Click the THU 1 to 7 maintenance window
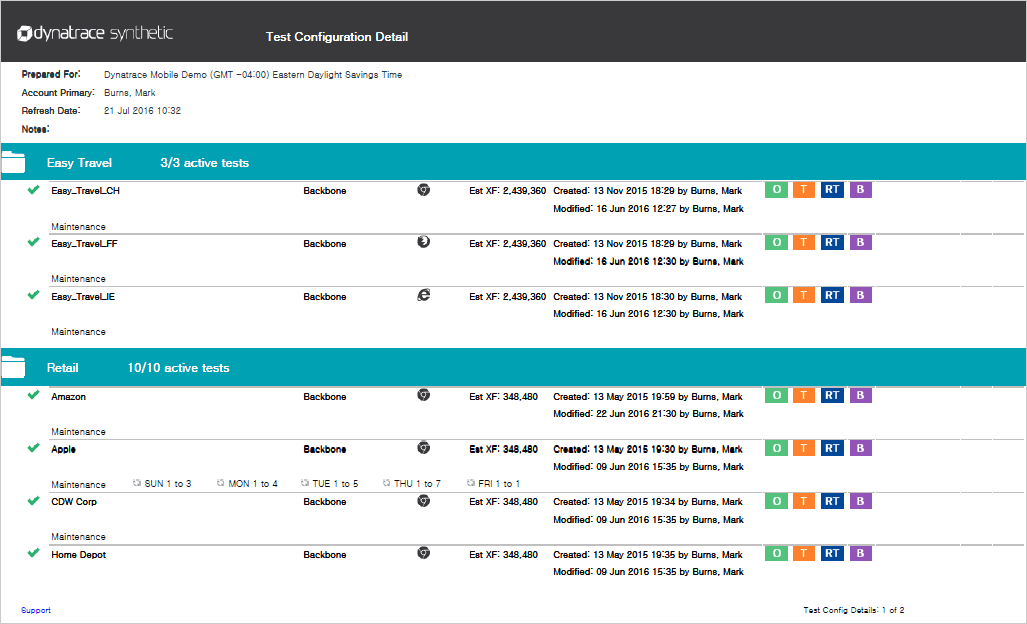 tap(411, 484)
